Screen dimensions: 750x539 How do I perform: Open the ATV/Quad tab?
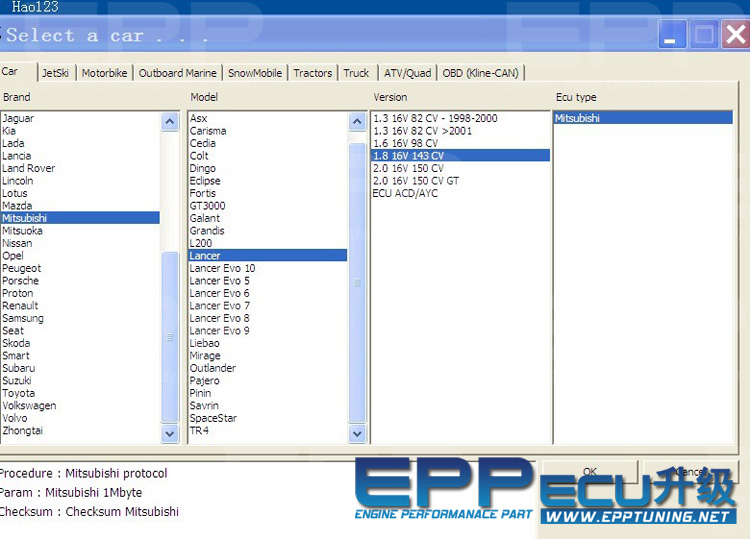coord(408,73)
